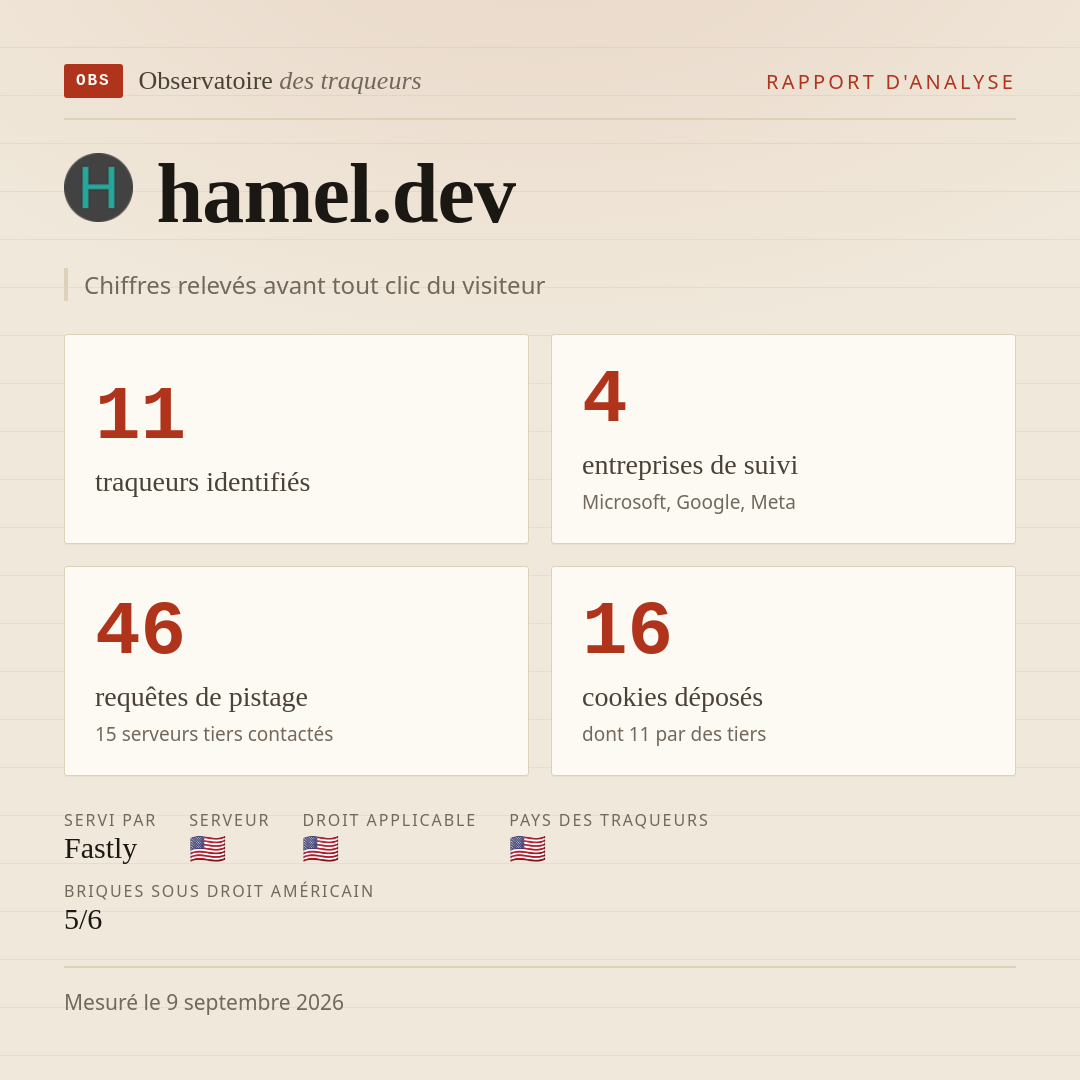Click the US flag under Droit applicable
This screenshot has width=1080, height=1080.
point(320,849)
